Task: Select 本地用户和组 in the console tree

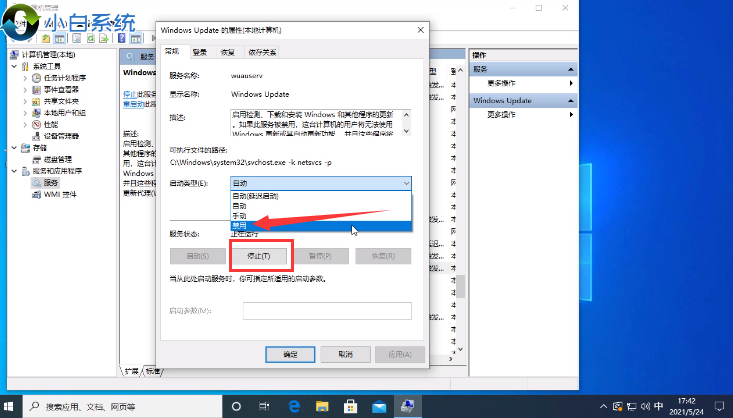Action: click(65, 113)
